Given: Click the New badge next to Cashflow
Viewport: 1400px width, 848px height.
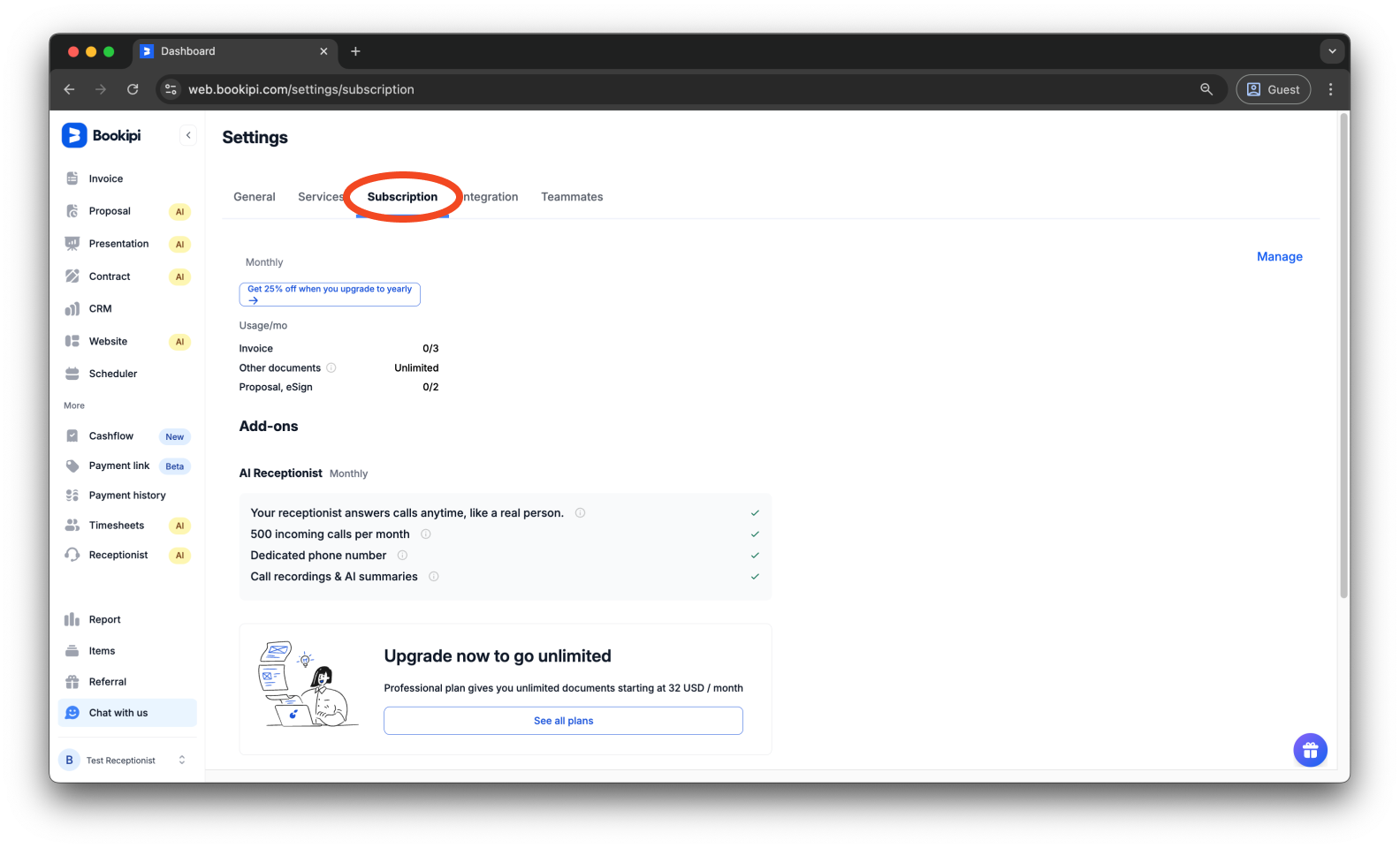Looking at the screenshot, I should 175,436.
